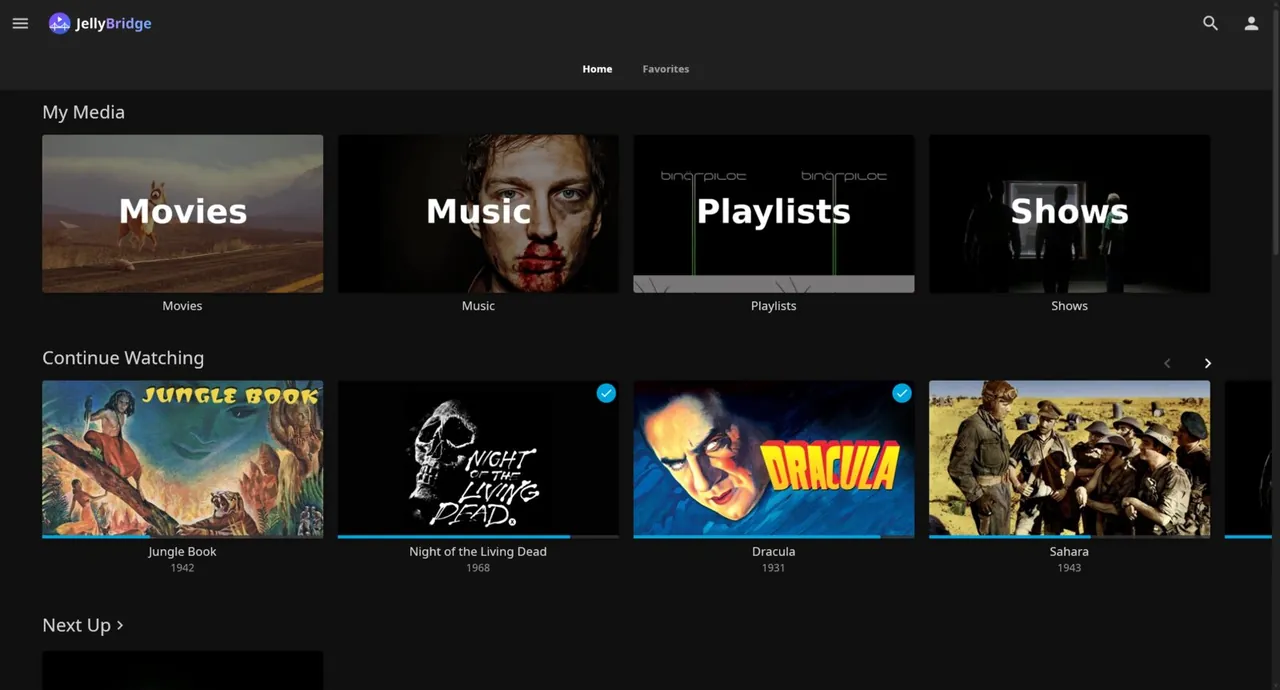Click the 1968 year text
The width and height of the screenshot is (1280, 690).
pyautogui.click(x=478, y=568)
